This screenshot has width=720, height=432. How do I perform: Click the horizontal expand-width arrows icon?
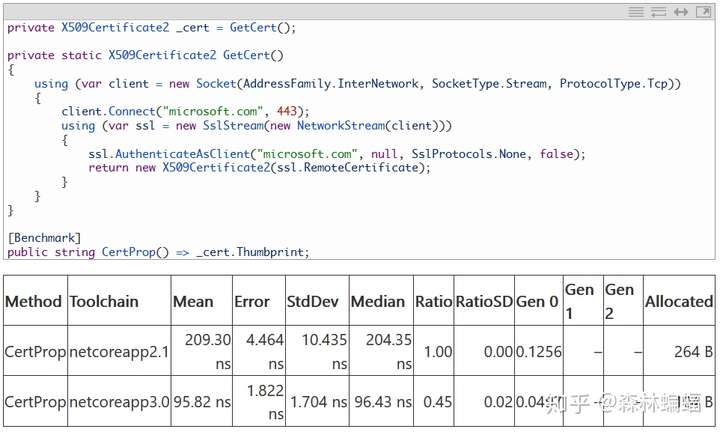click(x=681, y=12)
